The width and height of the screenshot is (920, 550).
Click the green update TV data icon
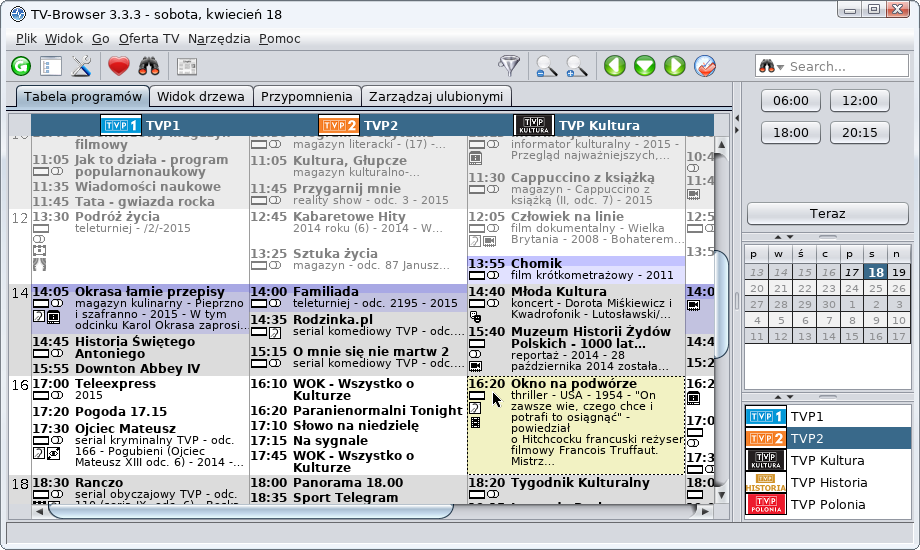tap(20, 66)
